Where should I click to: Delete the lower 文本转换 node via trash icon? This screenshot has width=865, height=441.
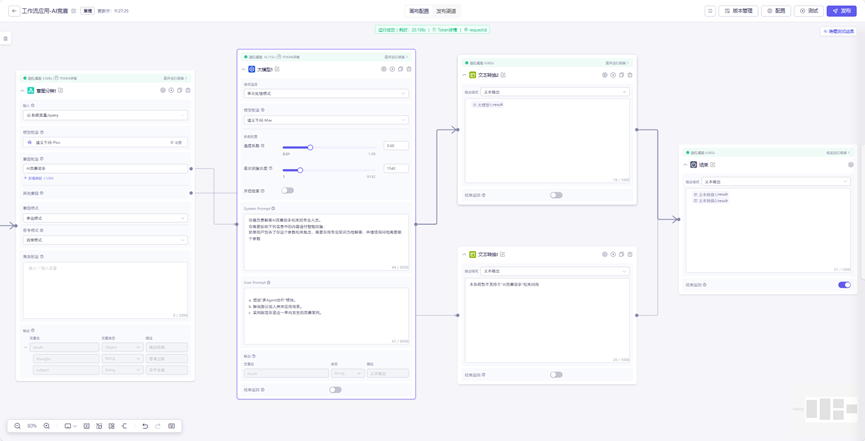pyautogui.click(x=629, y=254)
